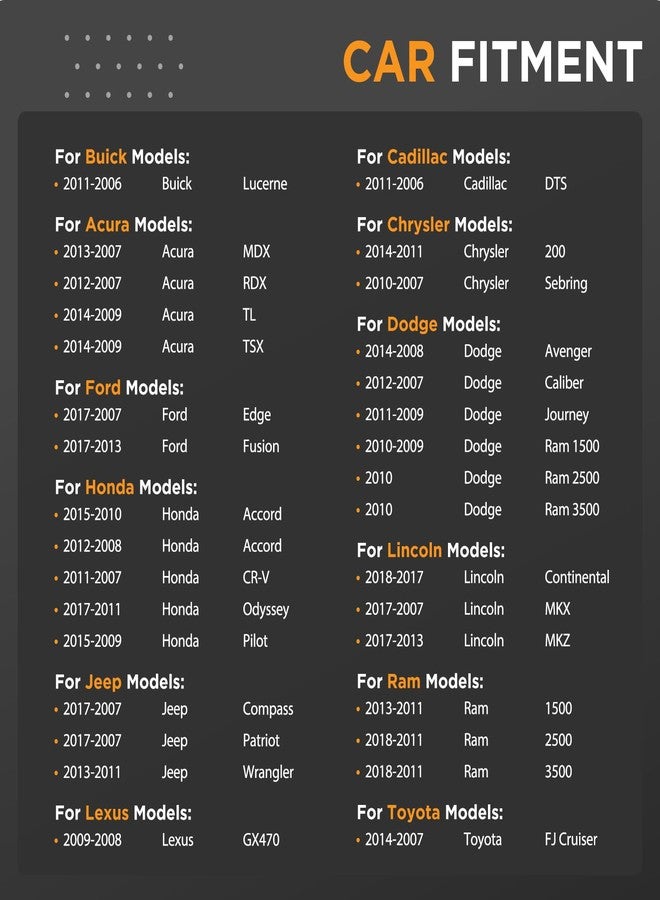This screenshot has width=660, height=900.
Task: Click the Toyota FJ Cruiser entry
Action: [x=476, y=840]
